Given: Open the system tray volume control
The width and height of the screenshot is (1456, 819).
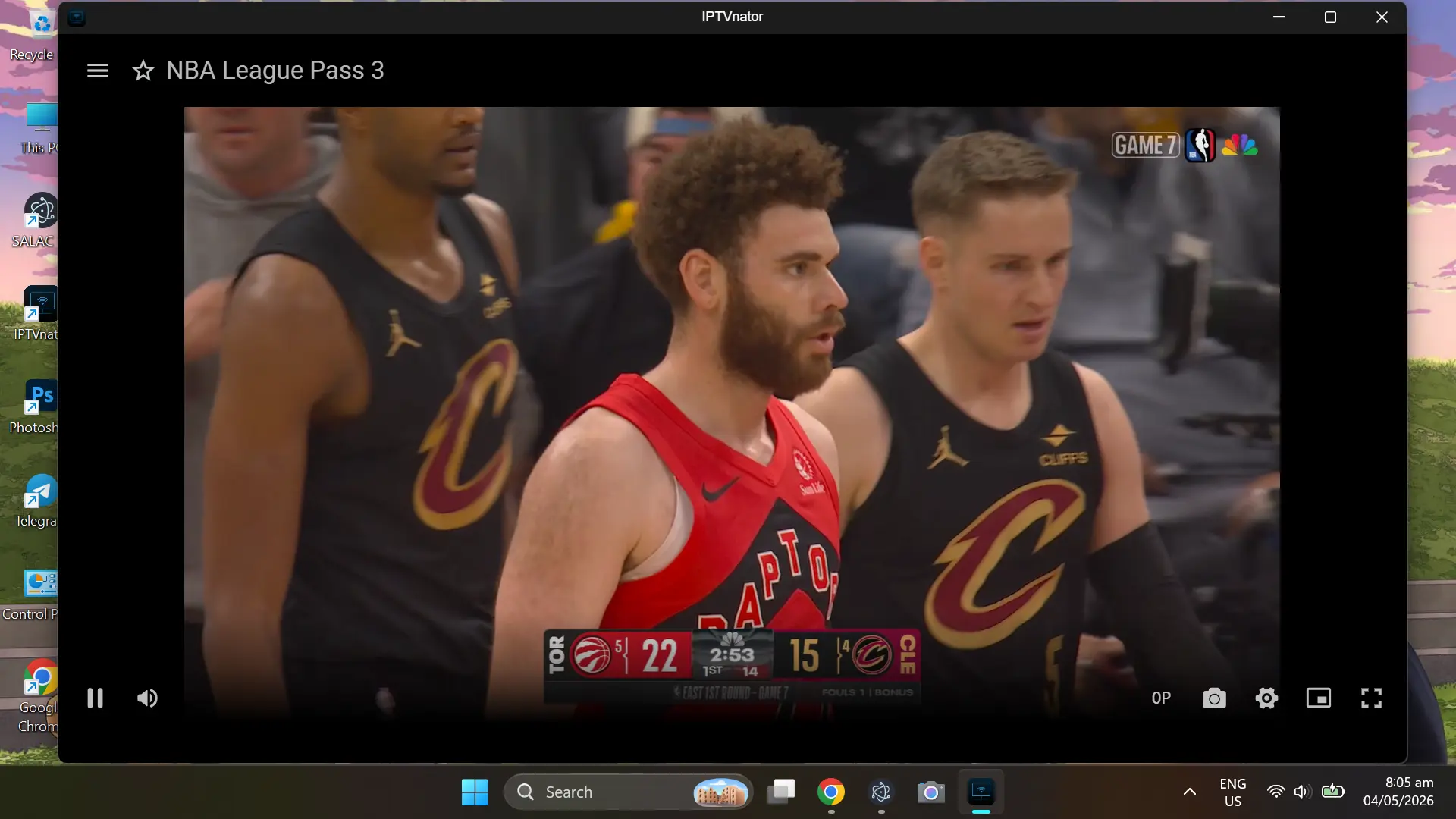Looking at the screenshot, I should coord(1303,792).
